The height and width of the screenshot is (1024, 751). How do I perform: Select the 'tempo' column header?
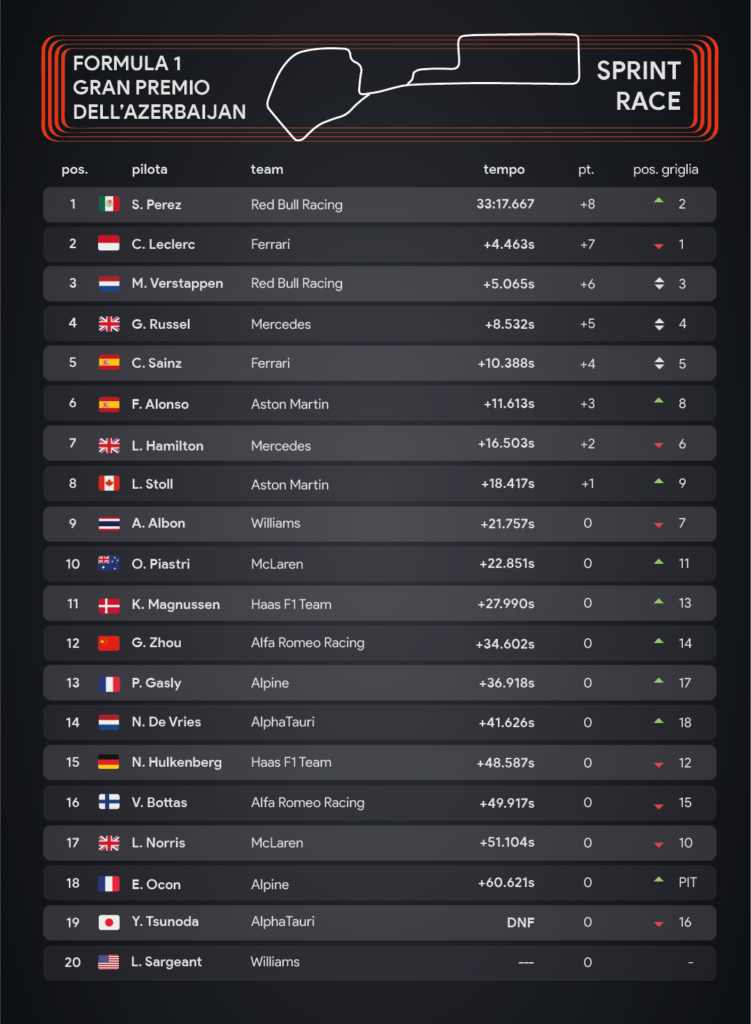(x=504, y=170)
